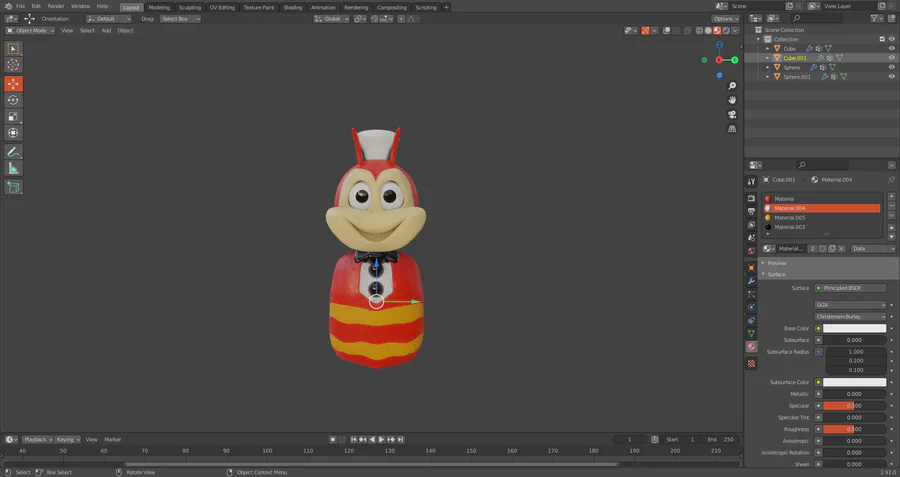The height and width of the screenshot is (477, 900).
Task: Select the Add Cube tool
Action: click(13, 187)
